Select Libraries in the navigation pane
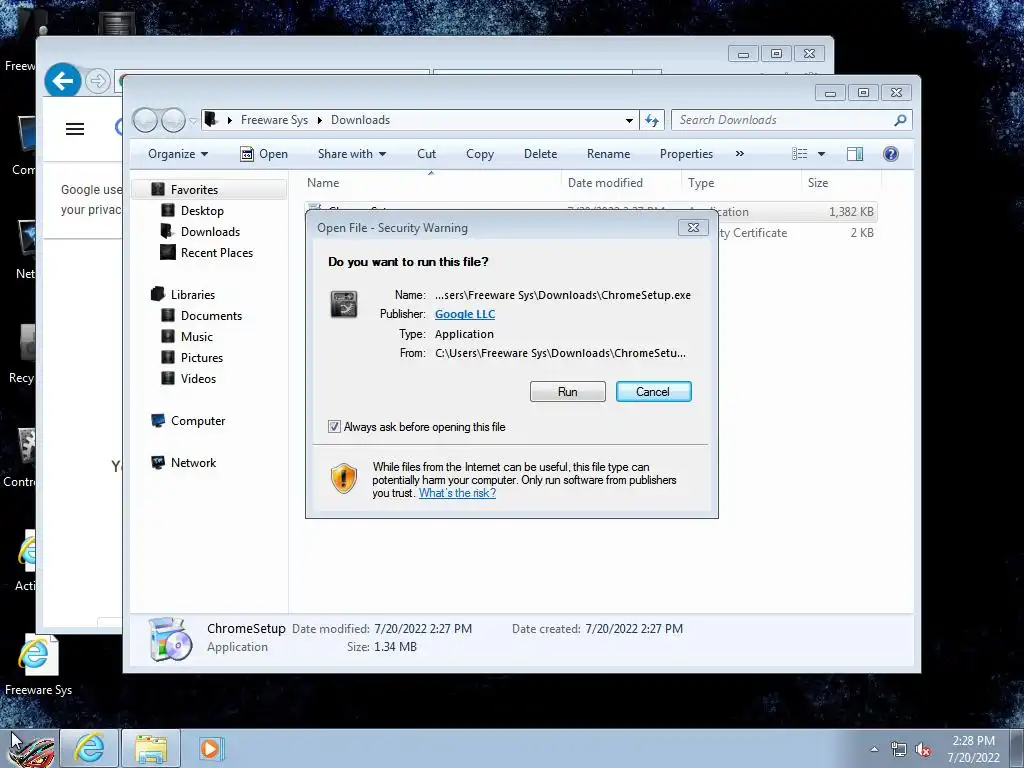The height and width of the screenshot is (768, 1024). (193, 295)
